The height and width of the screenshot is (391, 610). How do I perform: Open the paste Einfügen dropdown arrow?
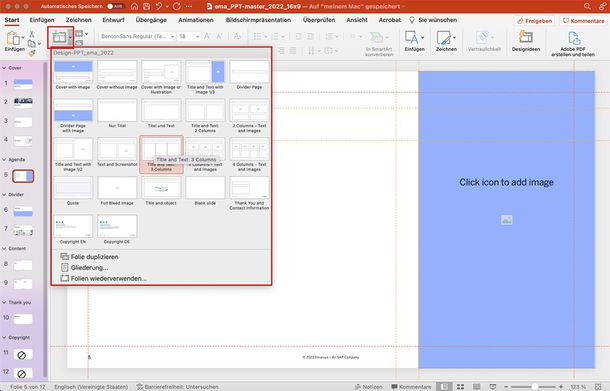(23, 38)
